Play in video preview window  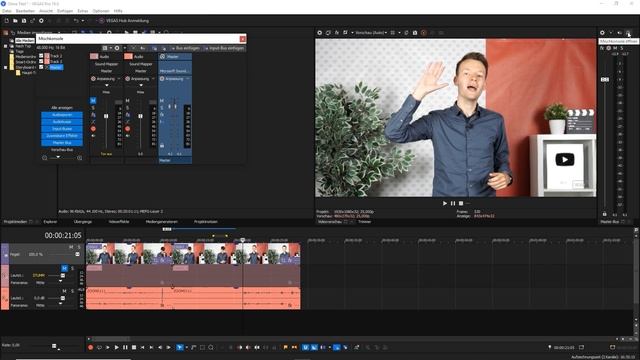click(445, 203)
